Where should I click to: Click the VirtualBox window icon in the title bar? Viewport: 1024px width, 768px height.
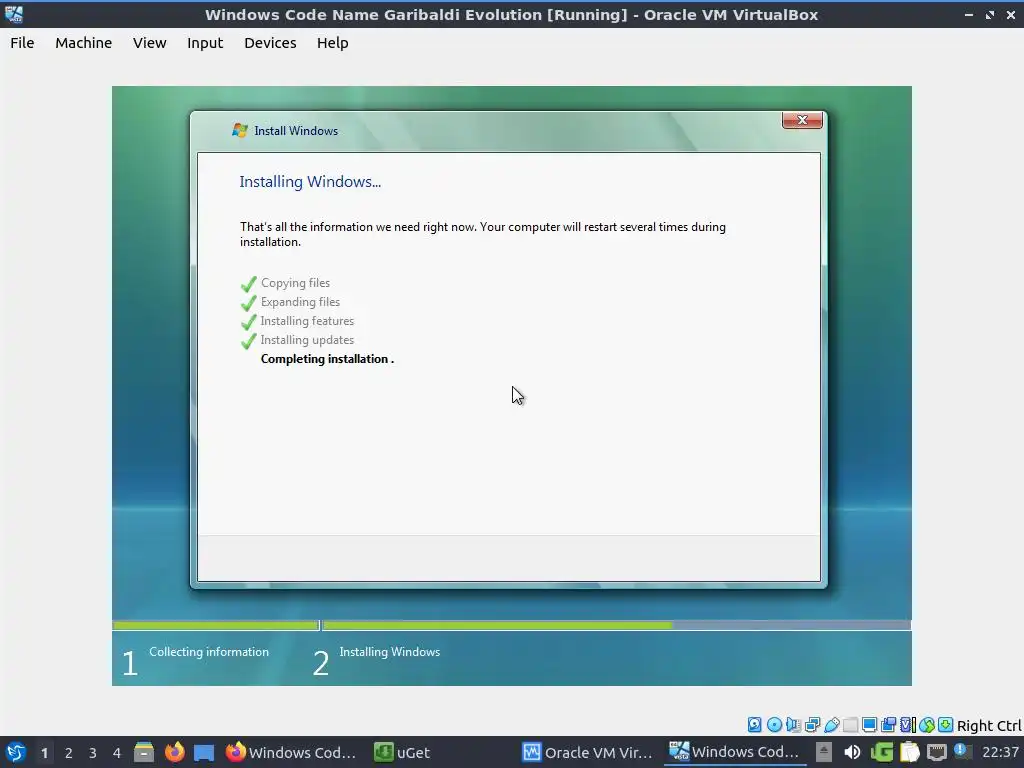point(14,14)
